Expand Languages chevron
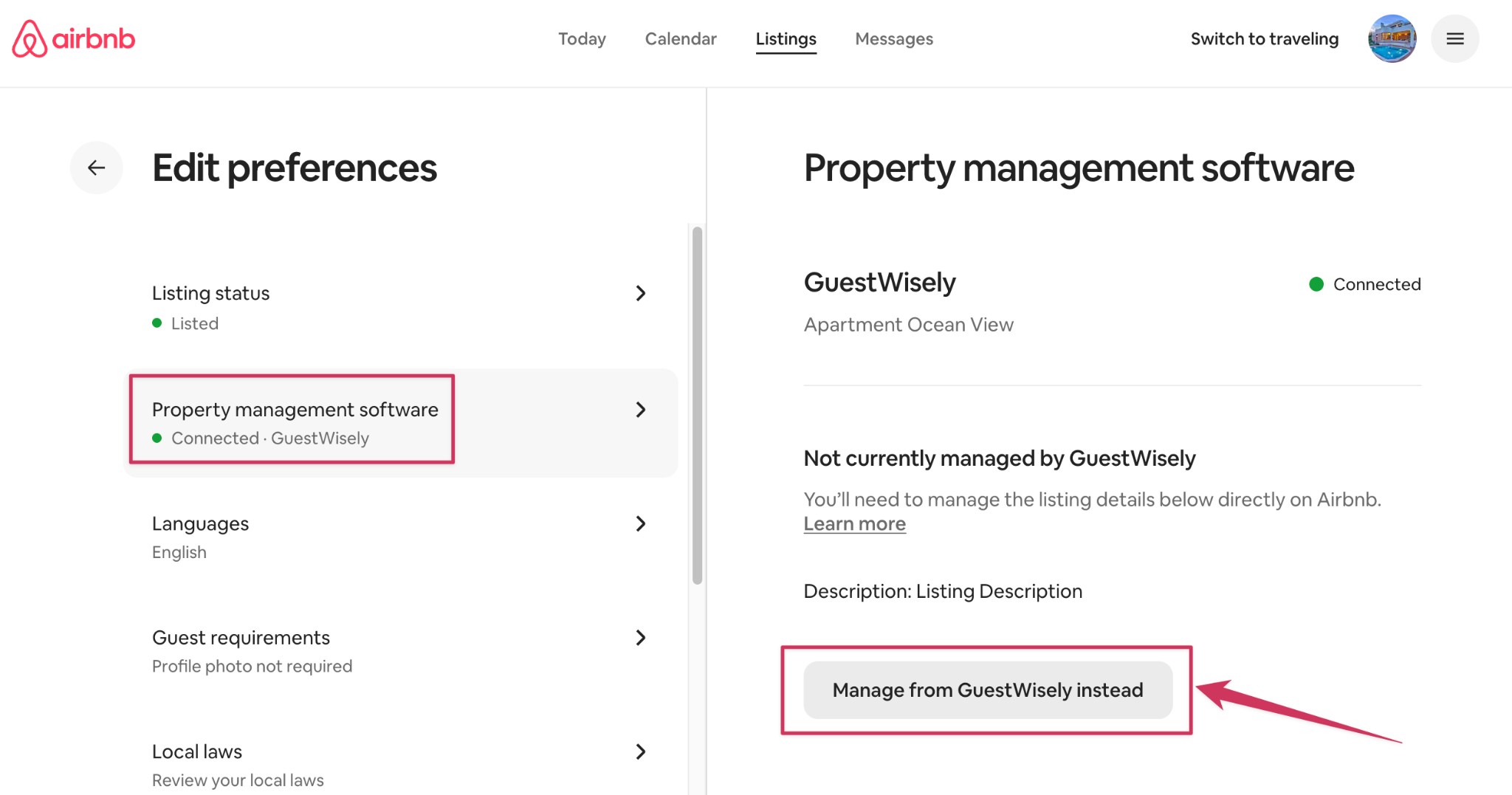Image resolution: width=1512 pixels, height=795 pixels. coord(641,523)
